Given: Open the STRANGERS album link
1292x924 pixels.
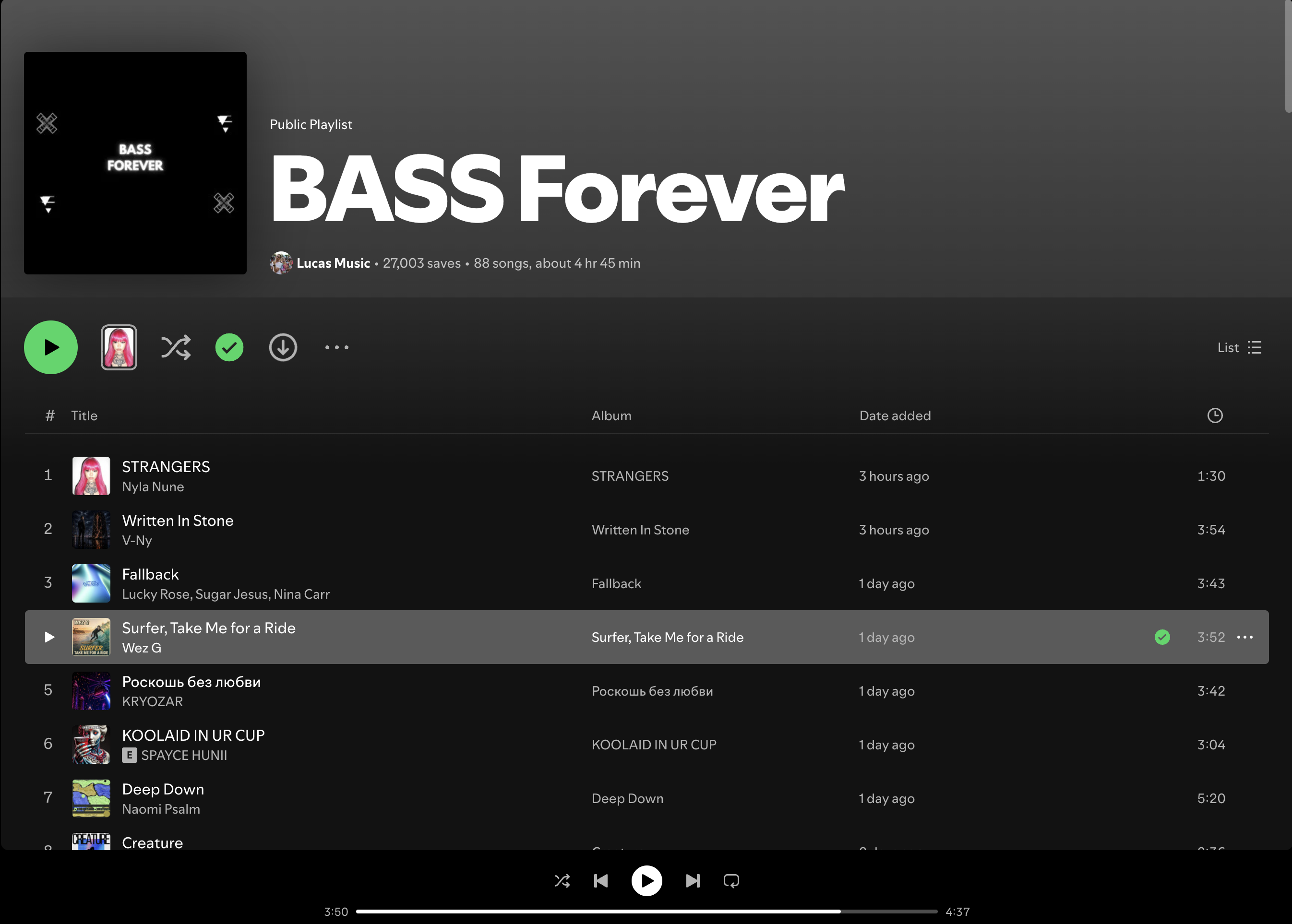Looking at the screenshot, I should [630, 476].
